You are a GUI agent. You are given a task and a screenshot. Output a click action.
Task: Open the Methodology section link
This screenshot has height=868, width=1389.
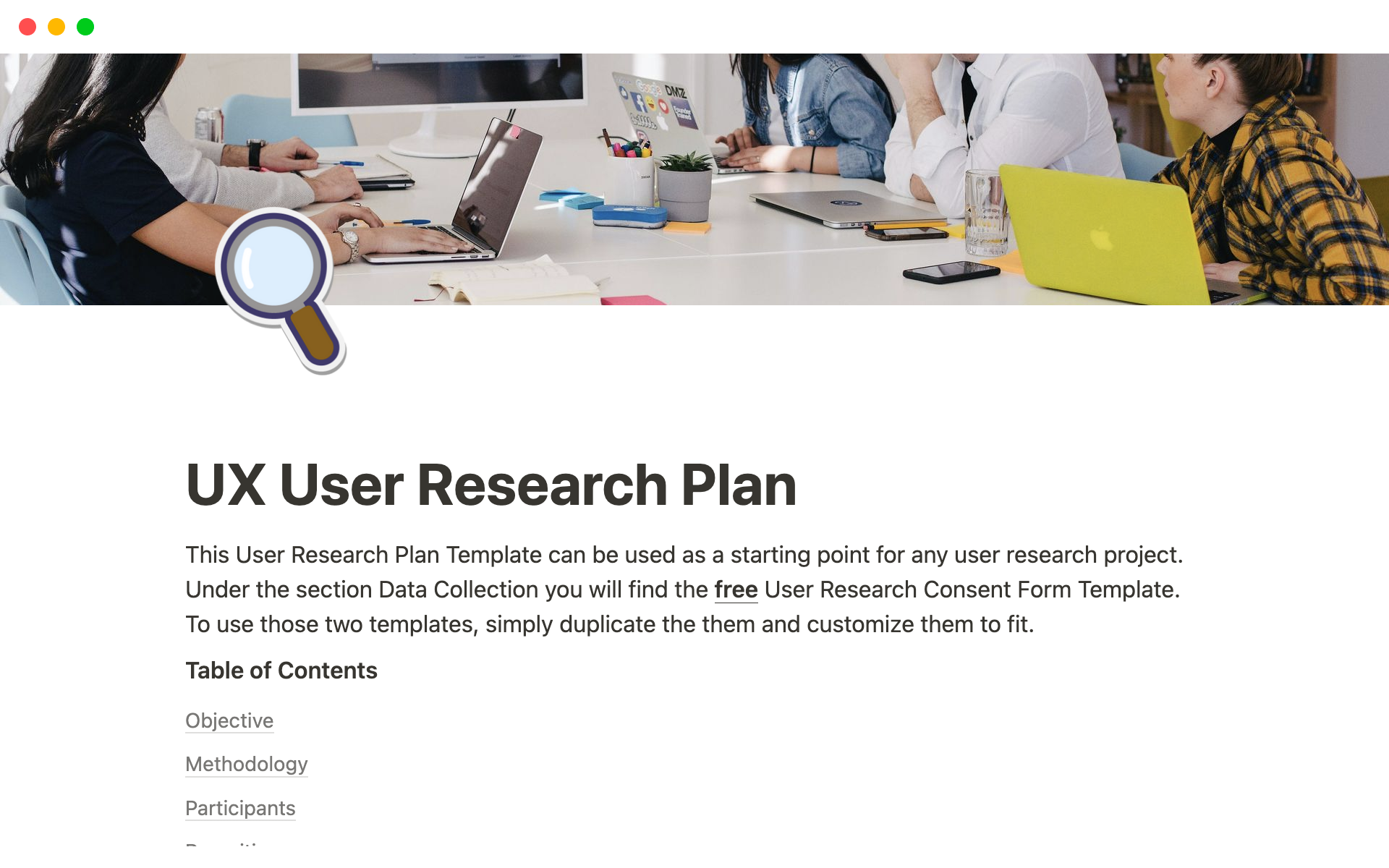245,764
